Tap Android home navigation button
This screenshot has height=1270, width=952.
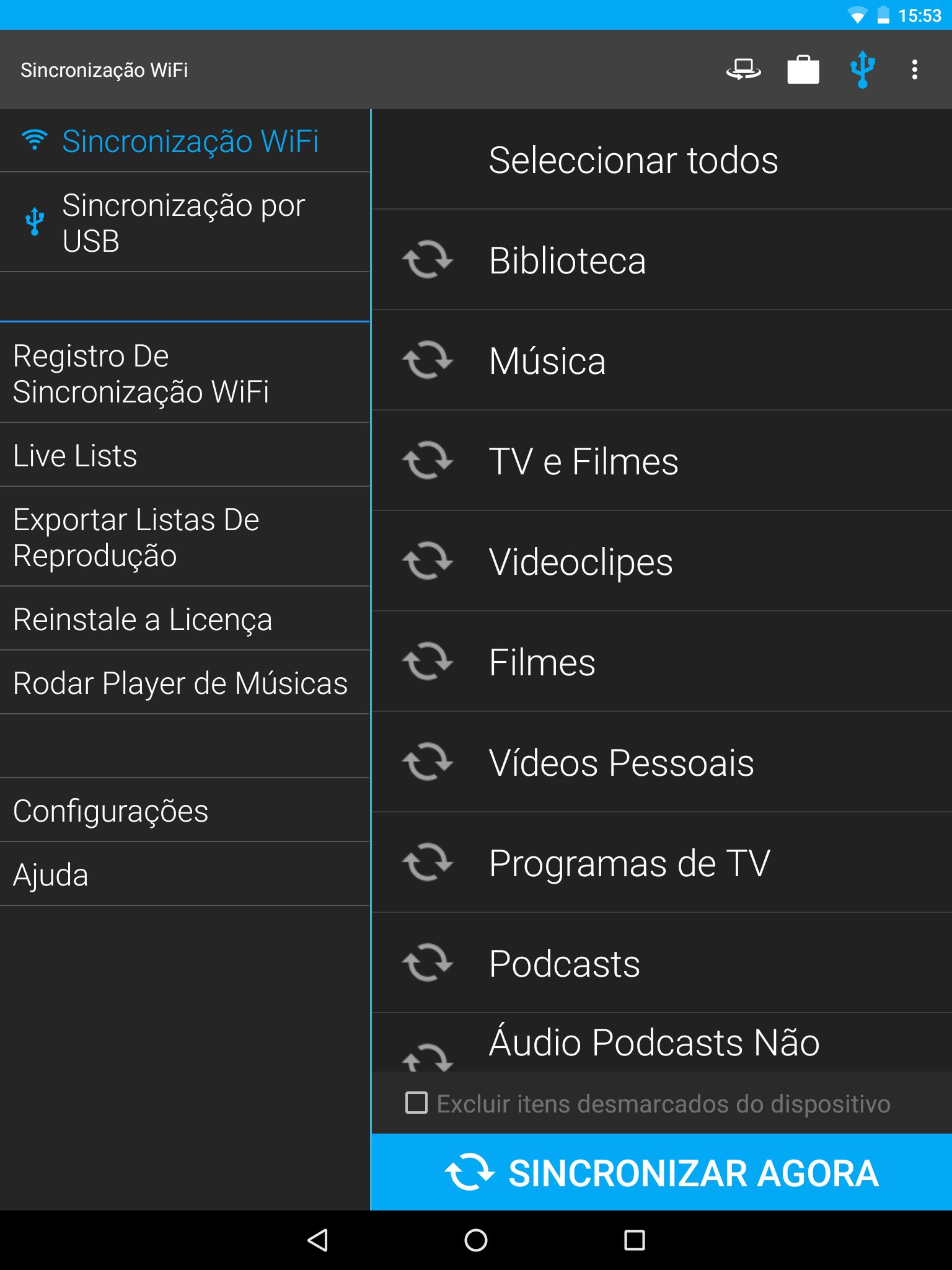click(x=476, y=1240)
